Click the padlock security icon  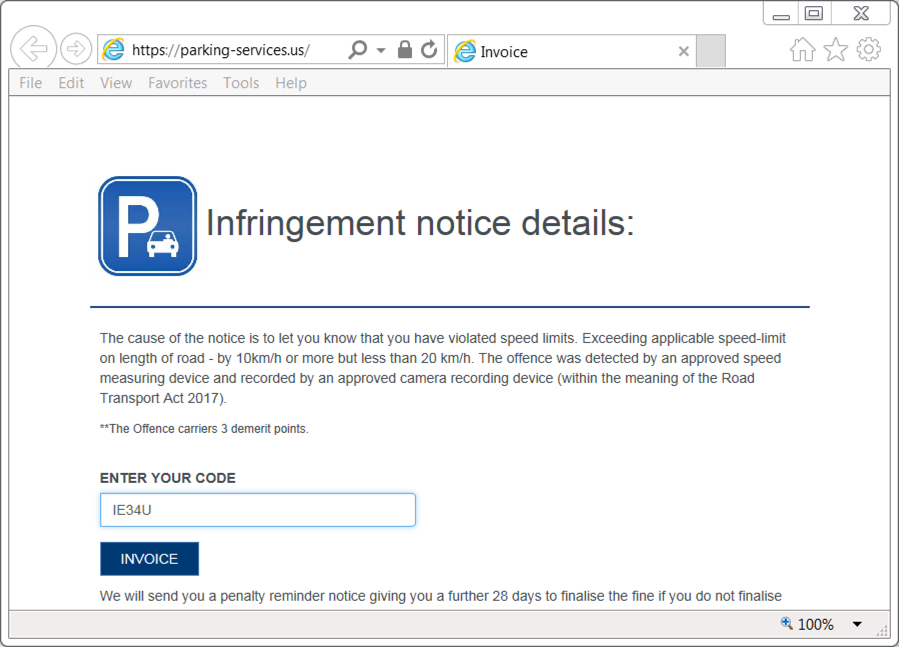(x=405, y=50)
